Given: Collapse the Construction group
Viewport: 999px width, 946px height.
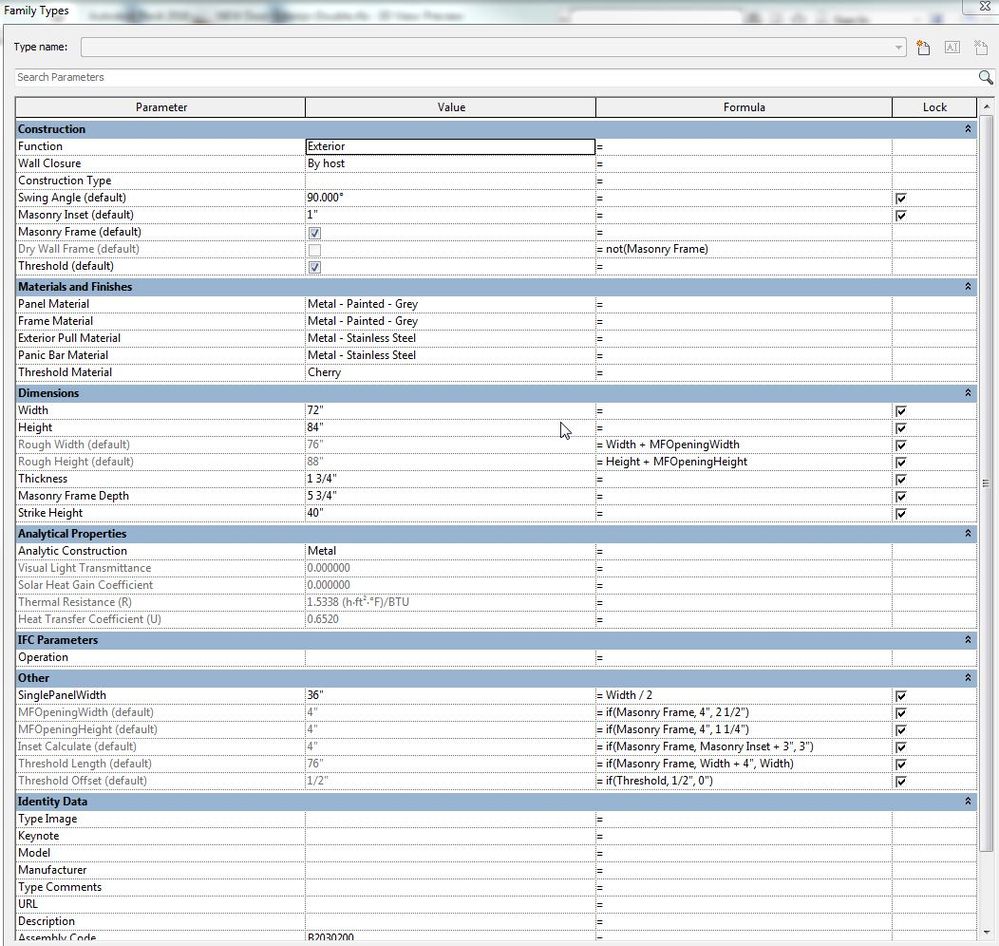Looking at the screenshot, I should point(968,129).
